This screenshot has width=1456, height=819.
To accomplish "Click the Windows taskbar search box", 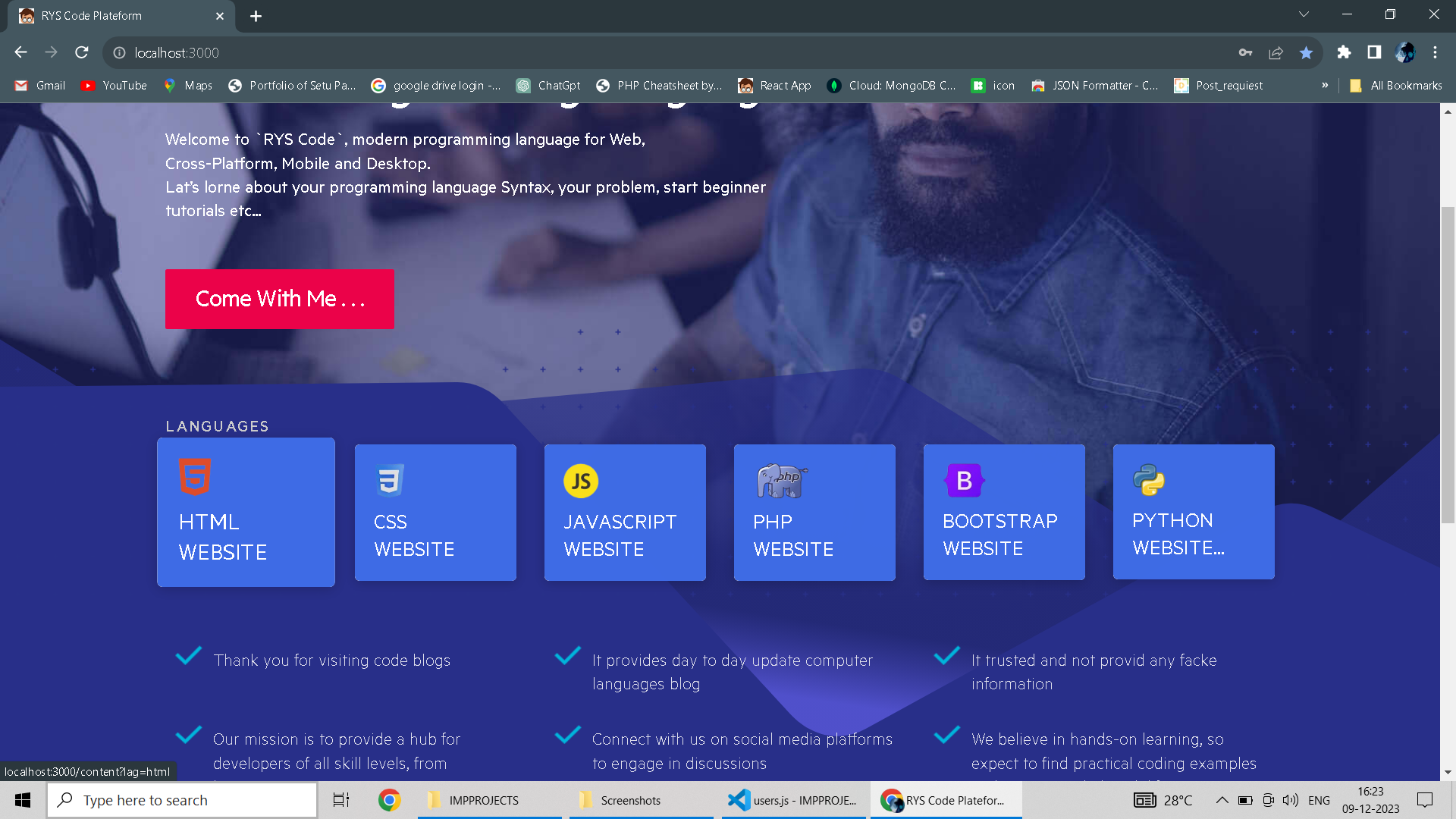I will 182,800.
